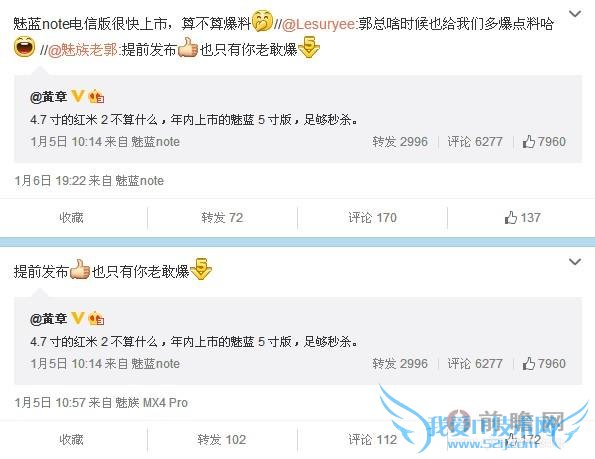Click the laughing emoji in the first post
Image resolution: width=595 pixels, height=459 pixels.
24,47
